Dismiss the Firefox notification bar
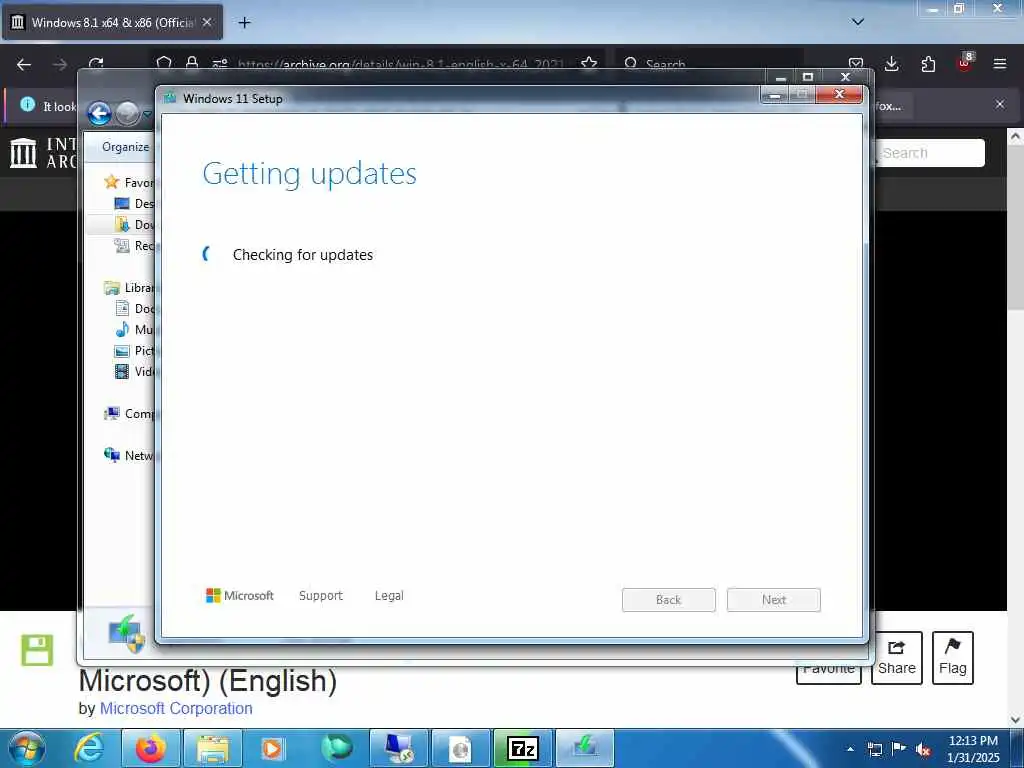The image size is (1024, 768). (1000, 104)
